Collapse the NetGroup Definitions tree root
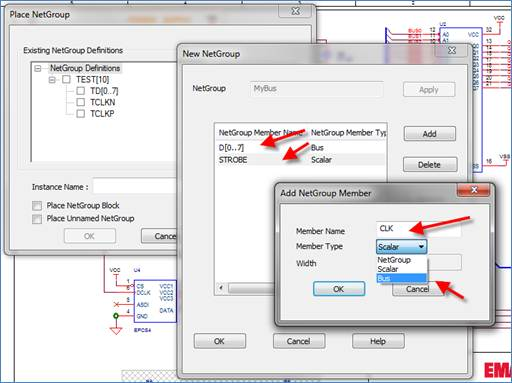The width and height of the screenshot is (512, 383). click(x=38, y=68)
